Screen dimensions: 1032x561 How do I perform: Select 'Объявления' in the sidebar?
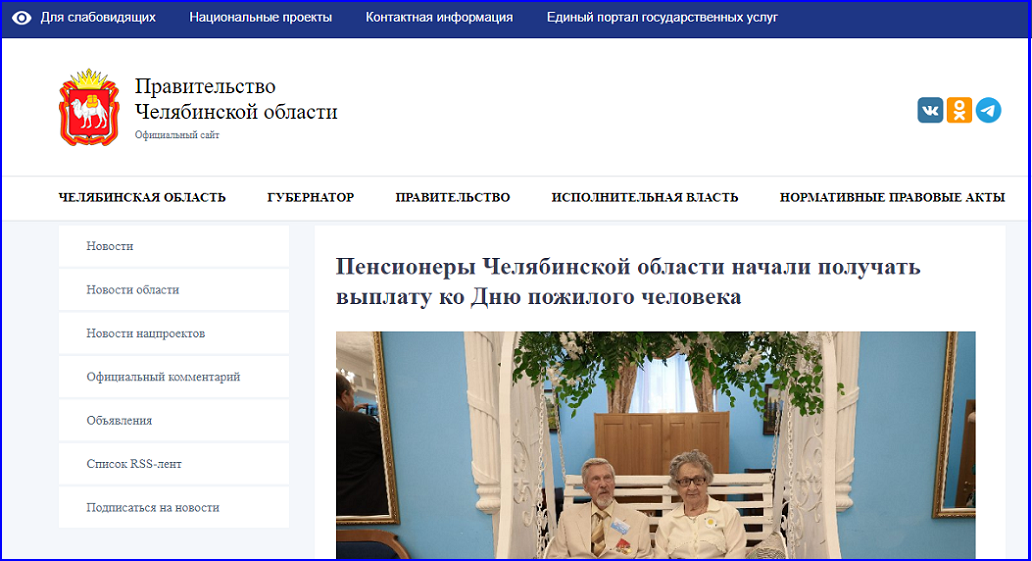tap(174, 420)
